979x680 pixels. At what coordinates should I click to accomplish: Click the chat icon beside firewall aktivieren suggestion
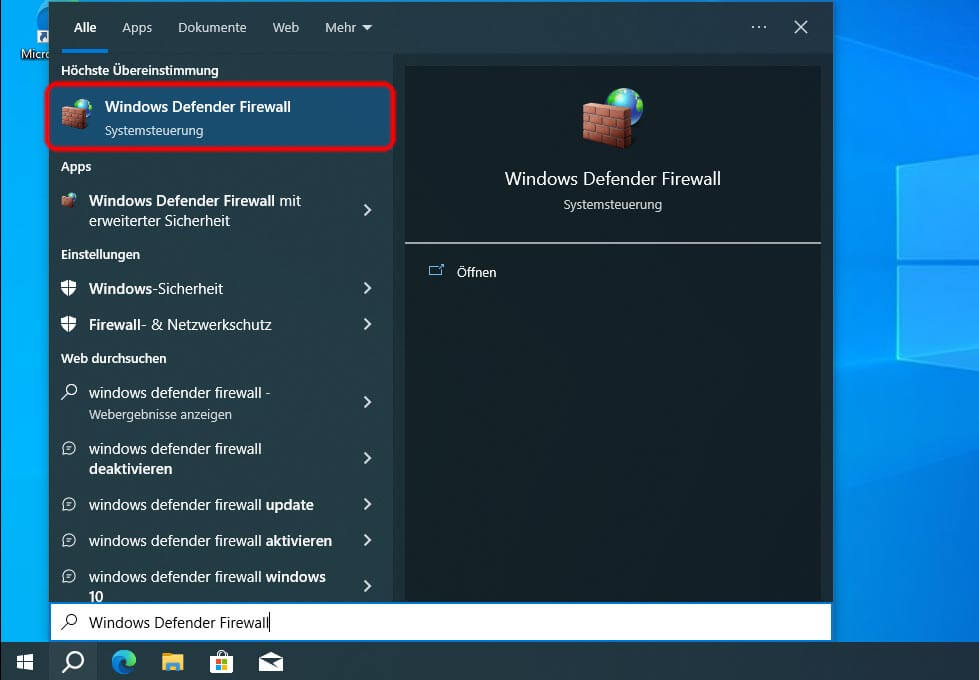pos(69,540)
